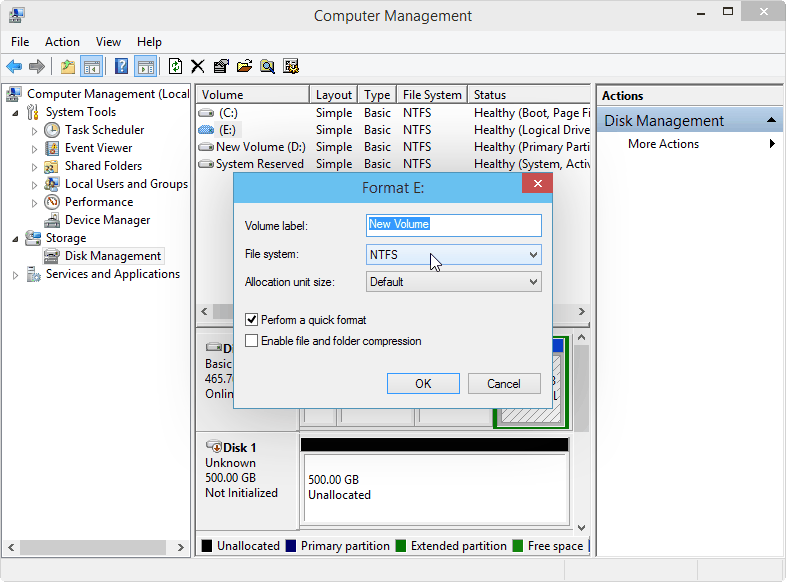The width and height of the screenshot is (786, 582).
Task: Click the black X delete toolbar icon
Action: [x=198, y=66]
